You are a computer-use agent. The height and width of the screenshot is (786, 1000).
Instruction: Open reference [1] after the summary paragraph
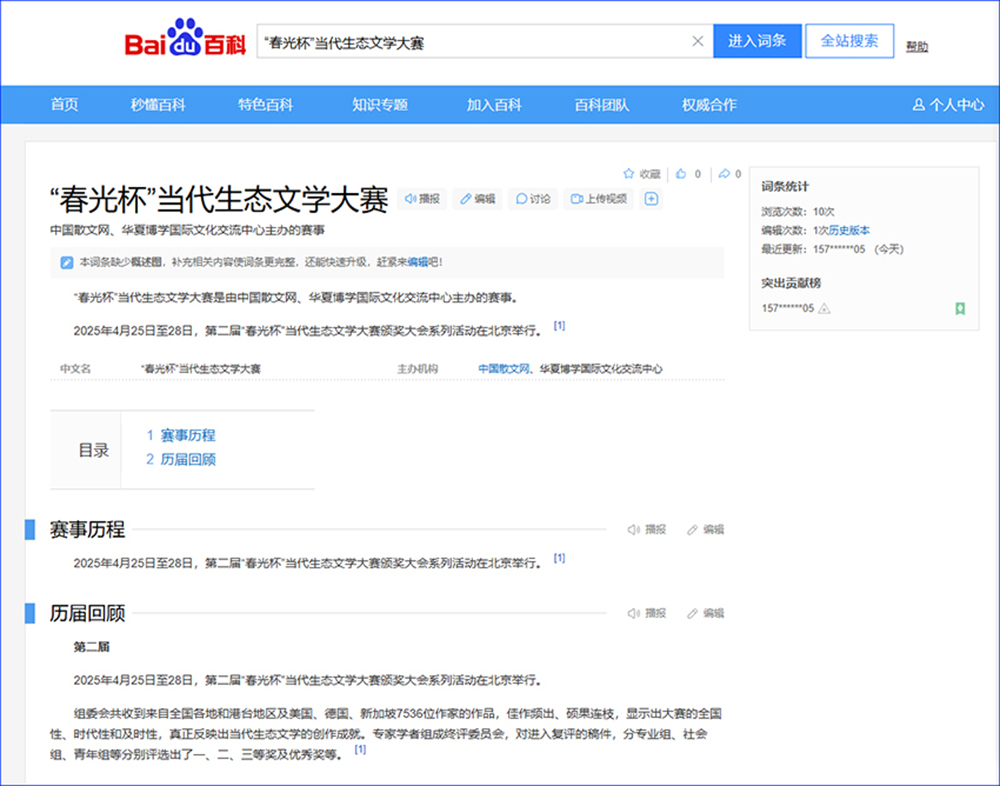point(559,325)
